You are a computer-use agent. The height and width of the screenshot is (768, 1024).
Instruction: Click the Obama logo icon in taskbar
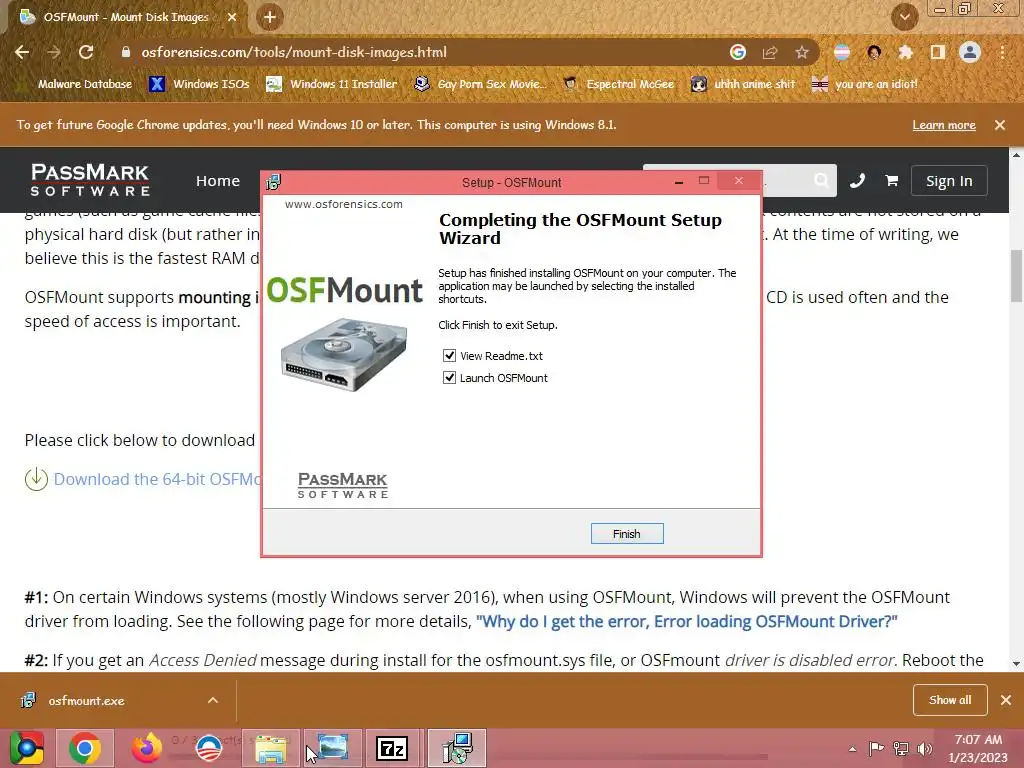(x=209, y=748)
